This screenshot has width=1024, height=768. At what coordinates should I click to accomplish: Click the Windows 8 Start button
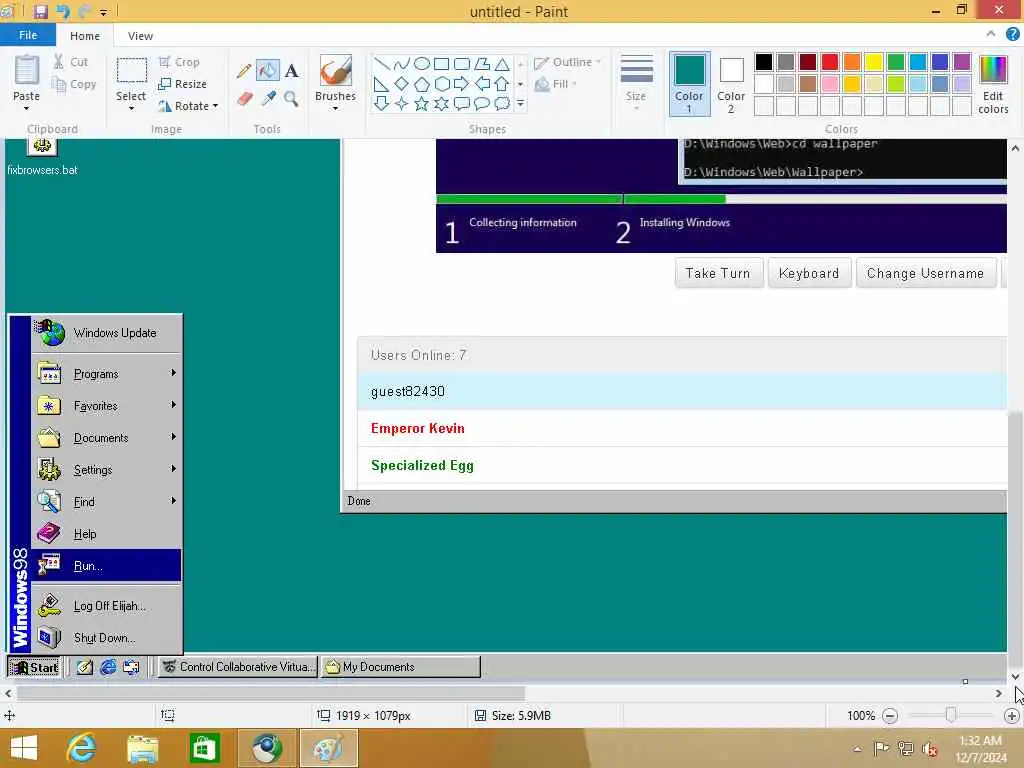pyautogui.click(x=24, y=748)
